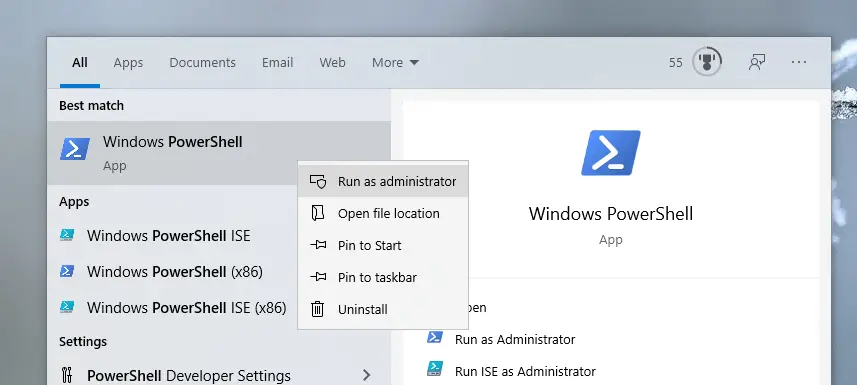Click the icon beside Run ISE as Administrator
Image resolution: width=857 pixels, height=385 pixels.
tap(435, 369)
